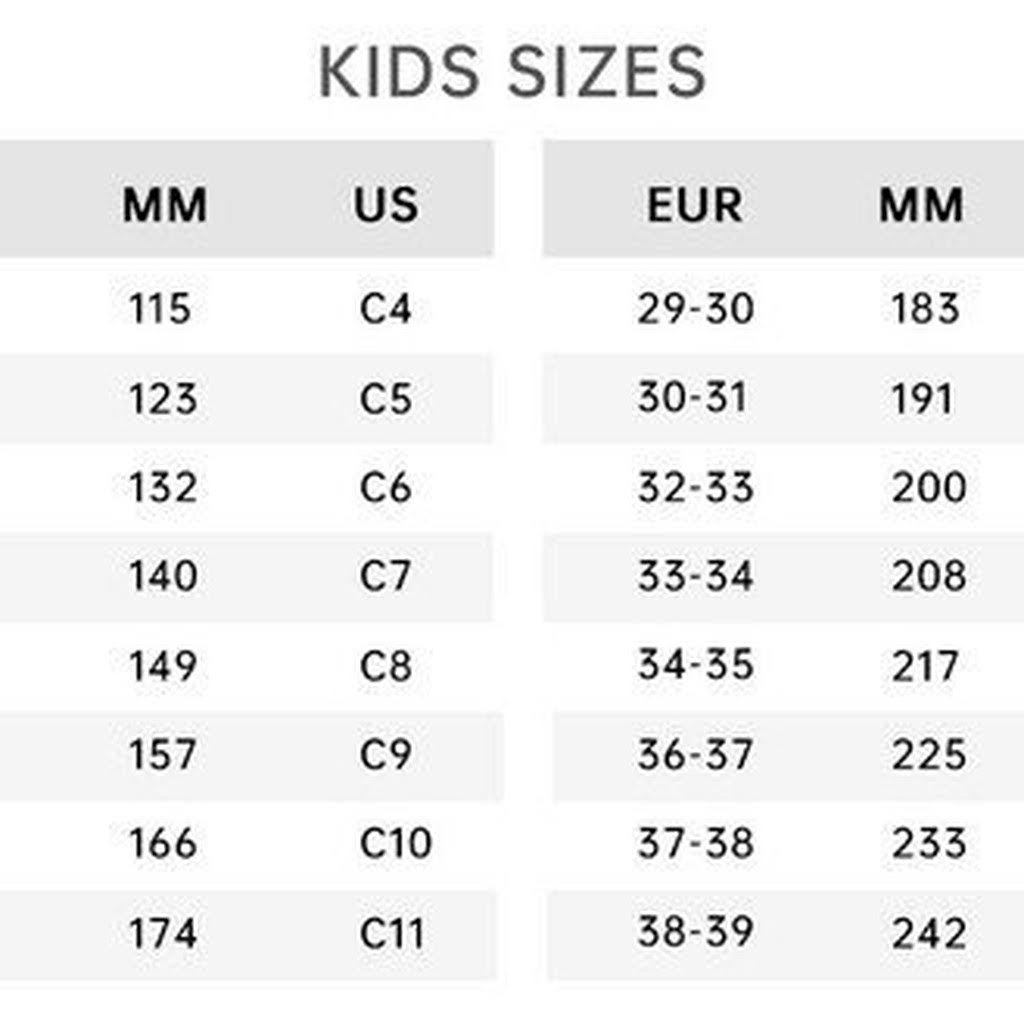The image size is (1024, 1024).
Task: Click the 242 millimeter value
Action: 929,933
